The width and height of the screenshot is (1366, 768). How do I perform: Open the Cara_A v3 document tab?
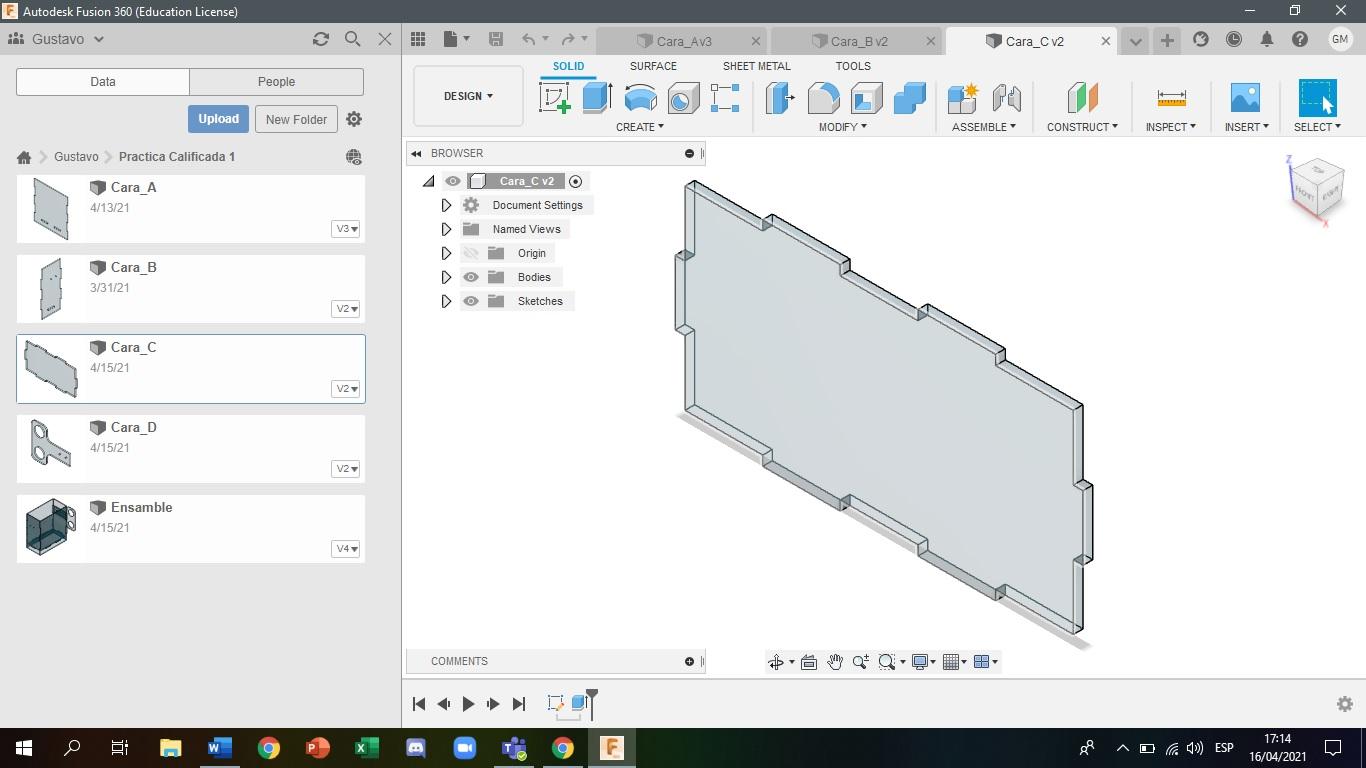click(x=682, y=41)
